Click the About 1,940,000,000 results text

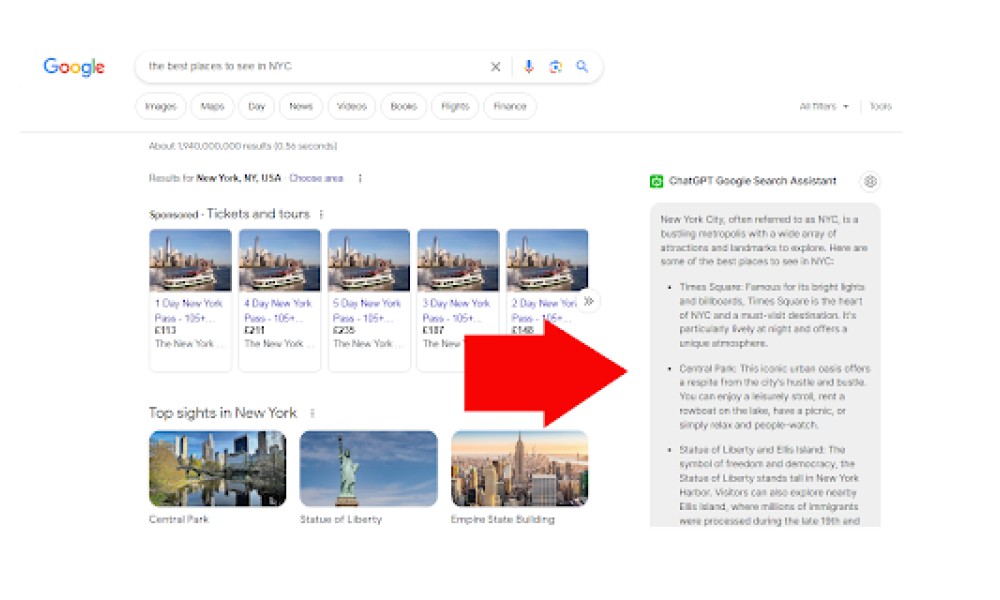[x=243, y=146]
